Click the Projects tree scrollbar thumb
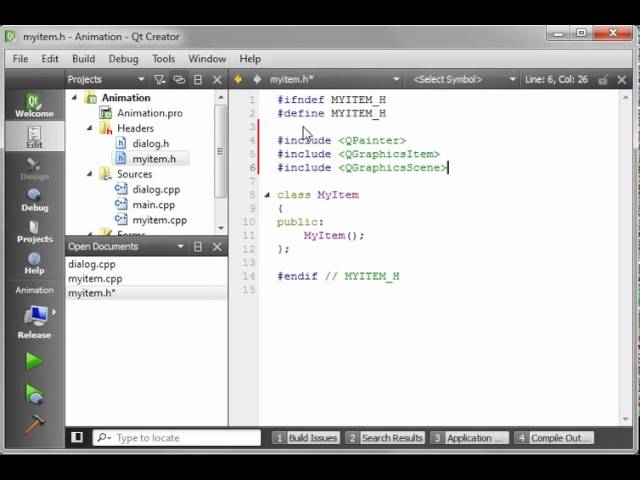Image resolution: width=640 pixels, height=480 pixels. [220, 151]
